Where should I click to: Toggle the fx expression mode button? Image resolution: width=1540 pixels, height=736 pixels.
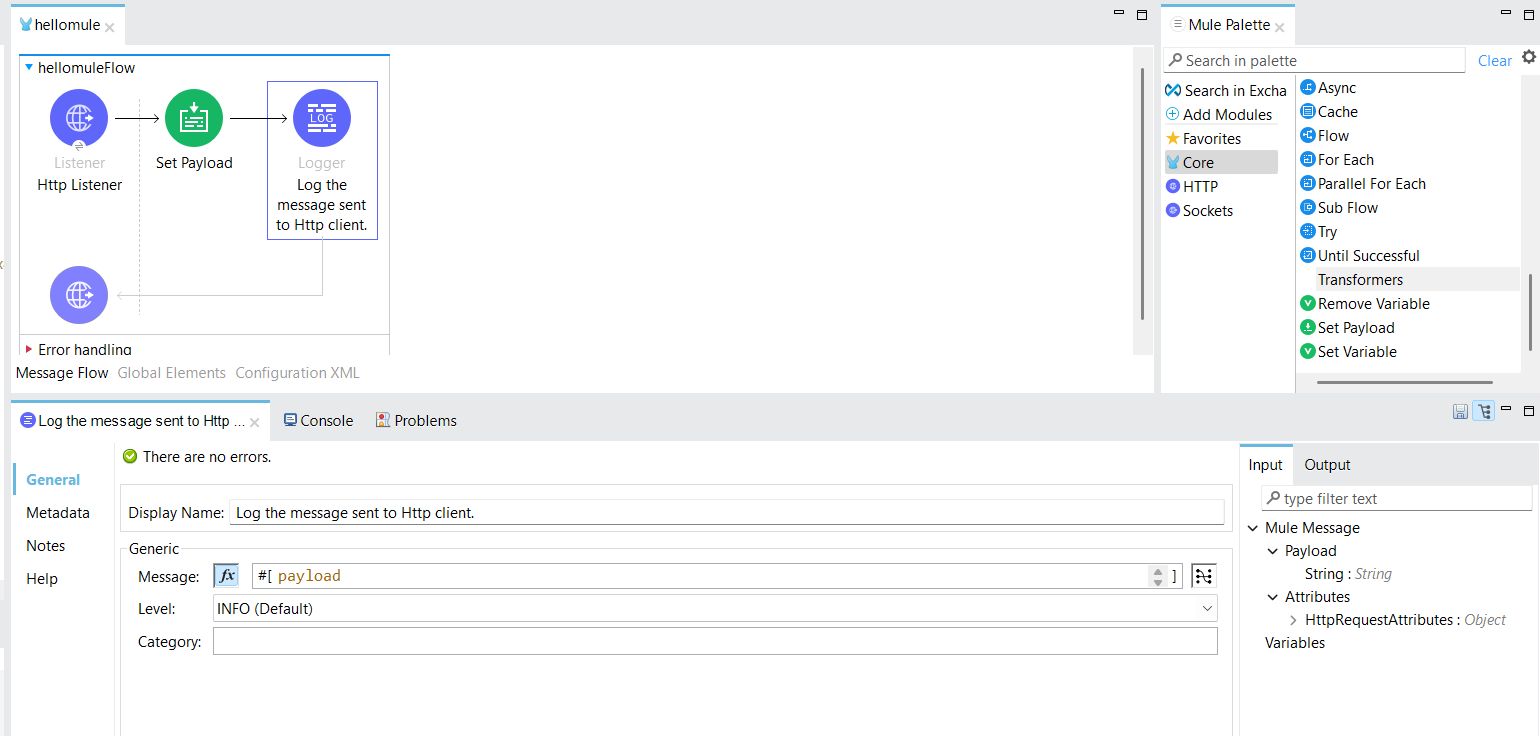click(x=227, y=576)
